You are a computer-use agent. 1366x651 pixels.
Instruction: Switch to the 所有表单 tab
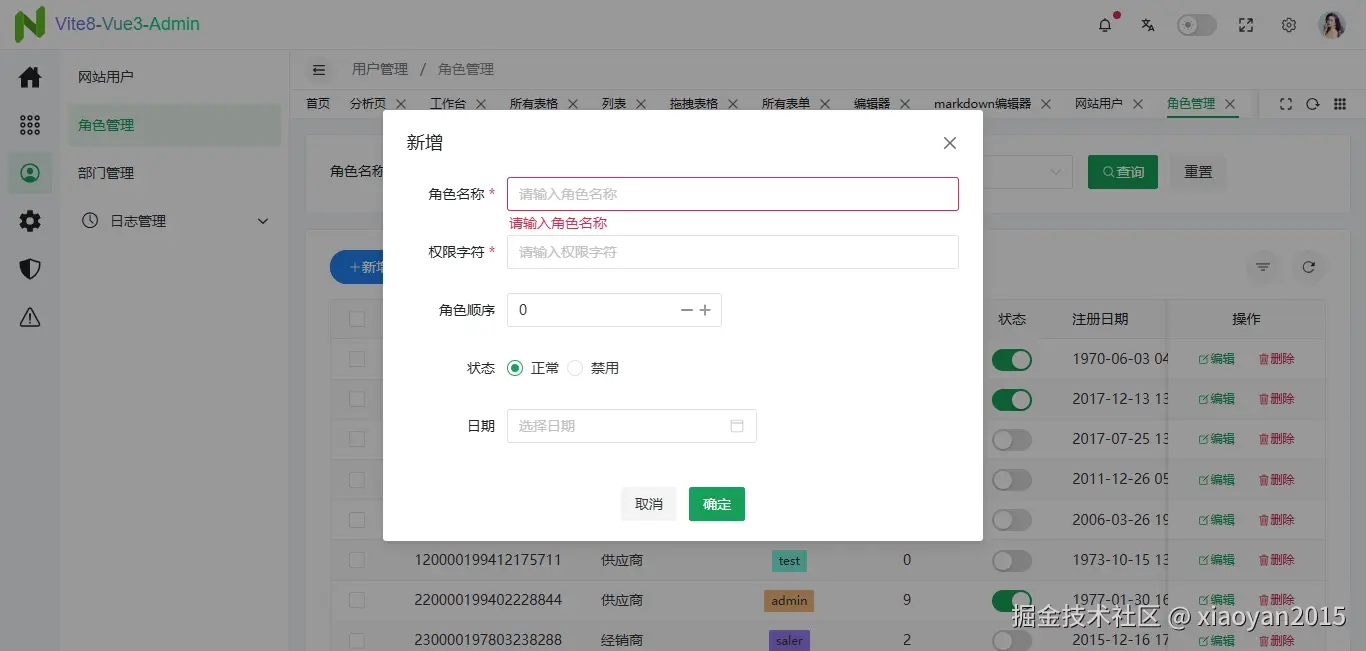click(786, 104)
